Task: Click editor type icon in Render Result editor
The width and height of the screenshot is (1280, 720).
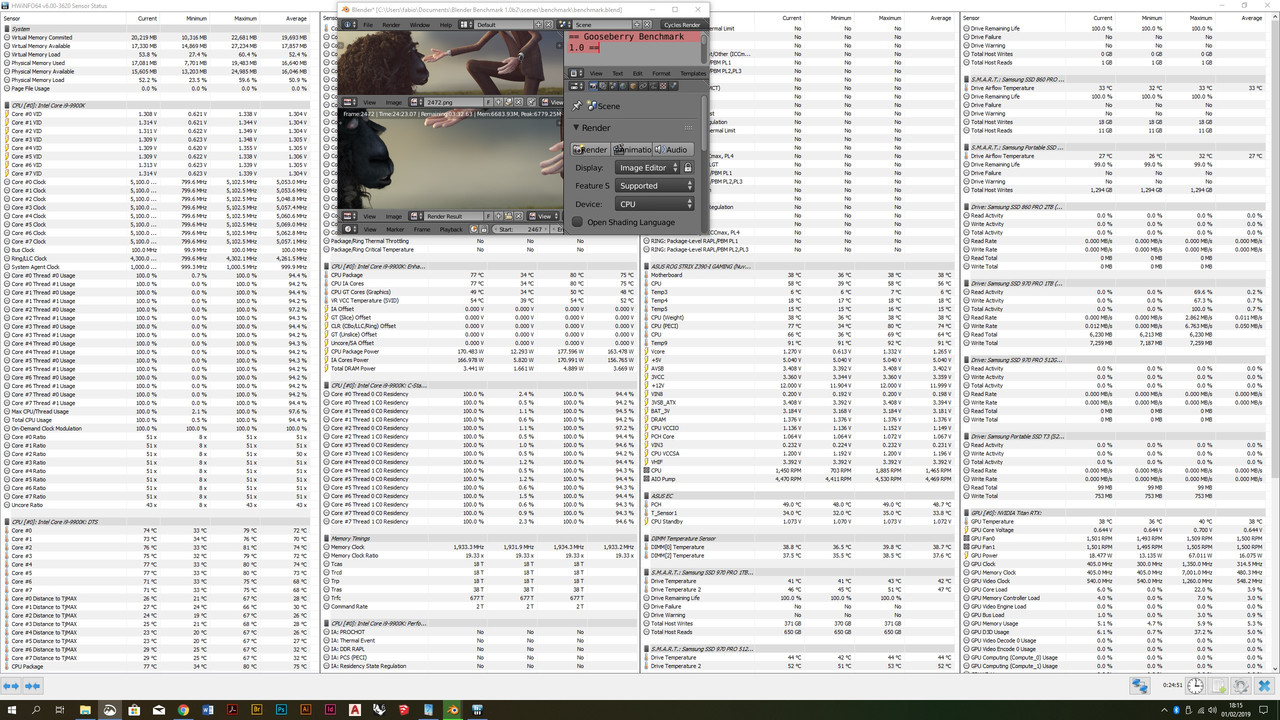Action: click(x=349, y=216)
